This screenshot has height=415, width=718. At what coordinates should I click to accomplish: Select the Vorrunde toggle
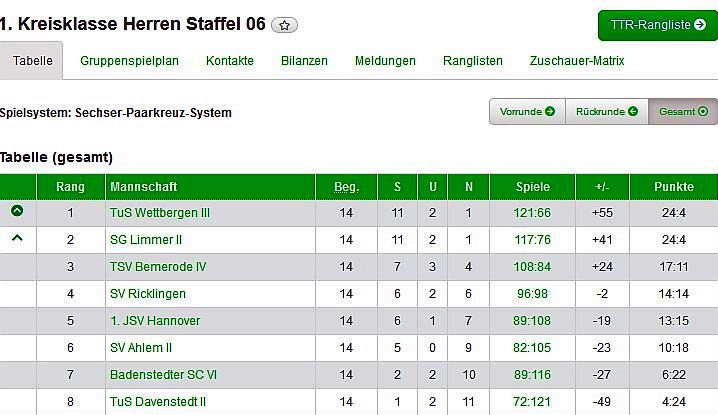[527, 112]
